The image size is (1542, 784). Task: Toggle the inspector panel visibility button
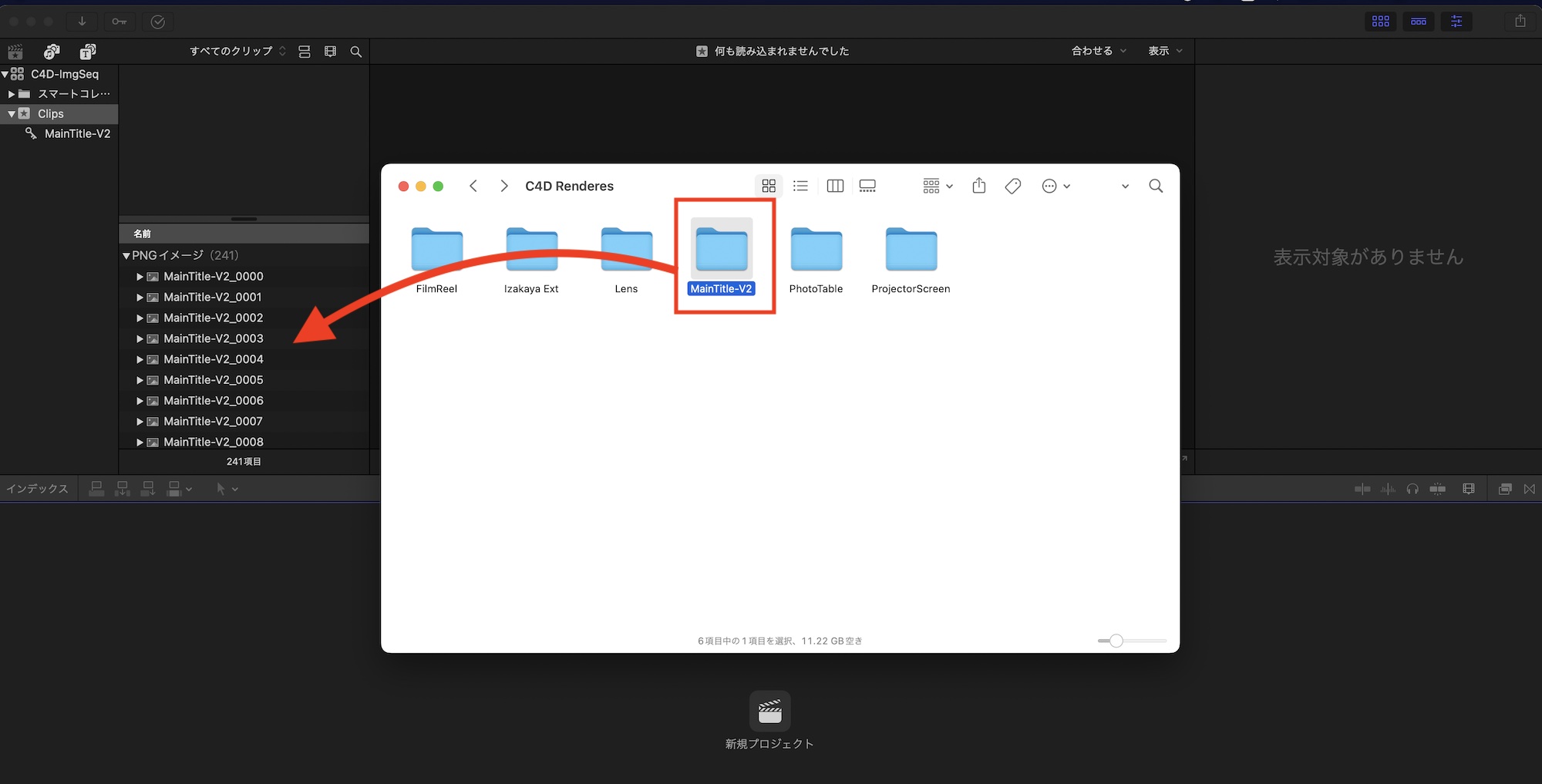click(1456, 22)
